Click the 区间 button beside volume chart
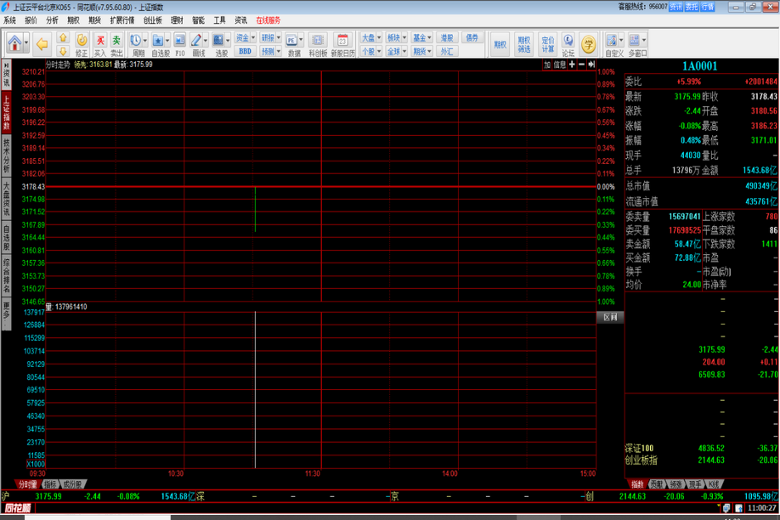The height and width of the screenshot is (520, 780). [610, 317]
